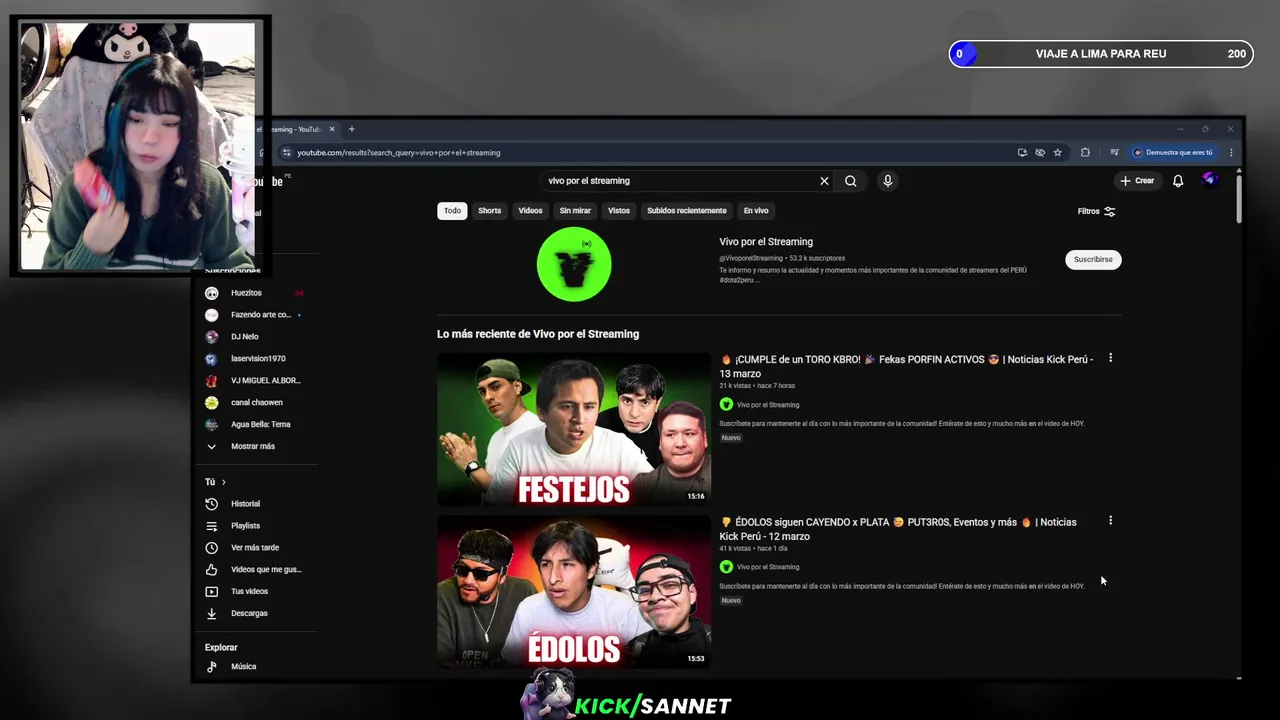Image resolution: width=1280 pixels, height=720 pixels.
Task: Open the YouTube account avatar menu
Action: click(1209, 180)
